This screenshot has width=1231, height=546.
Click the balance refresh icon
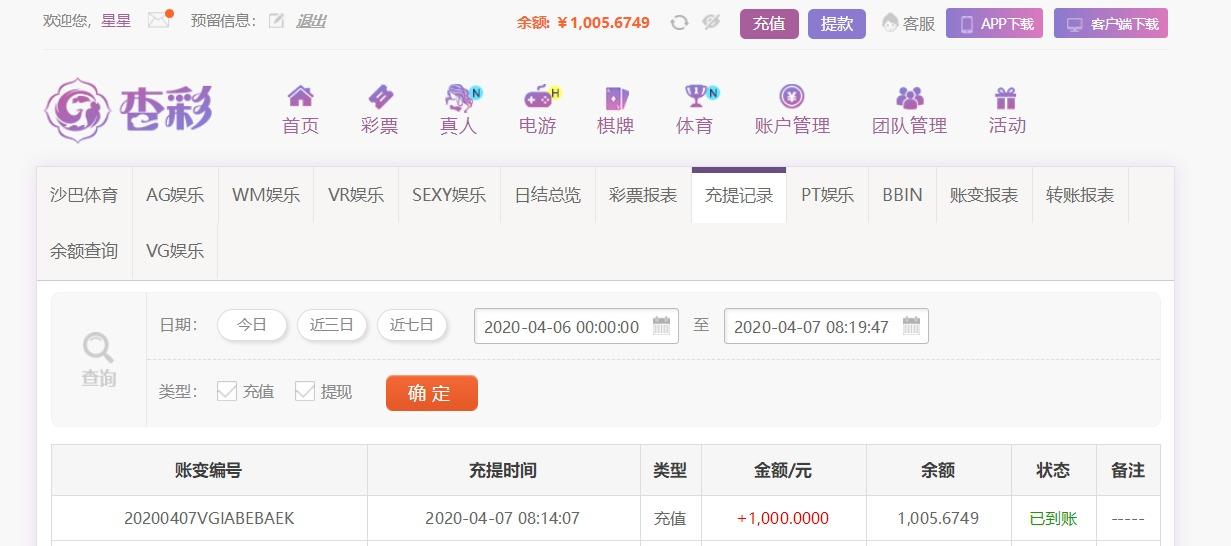(x=679, y=22)
